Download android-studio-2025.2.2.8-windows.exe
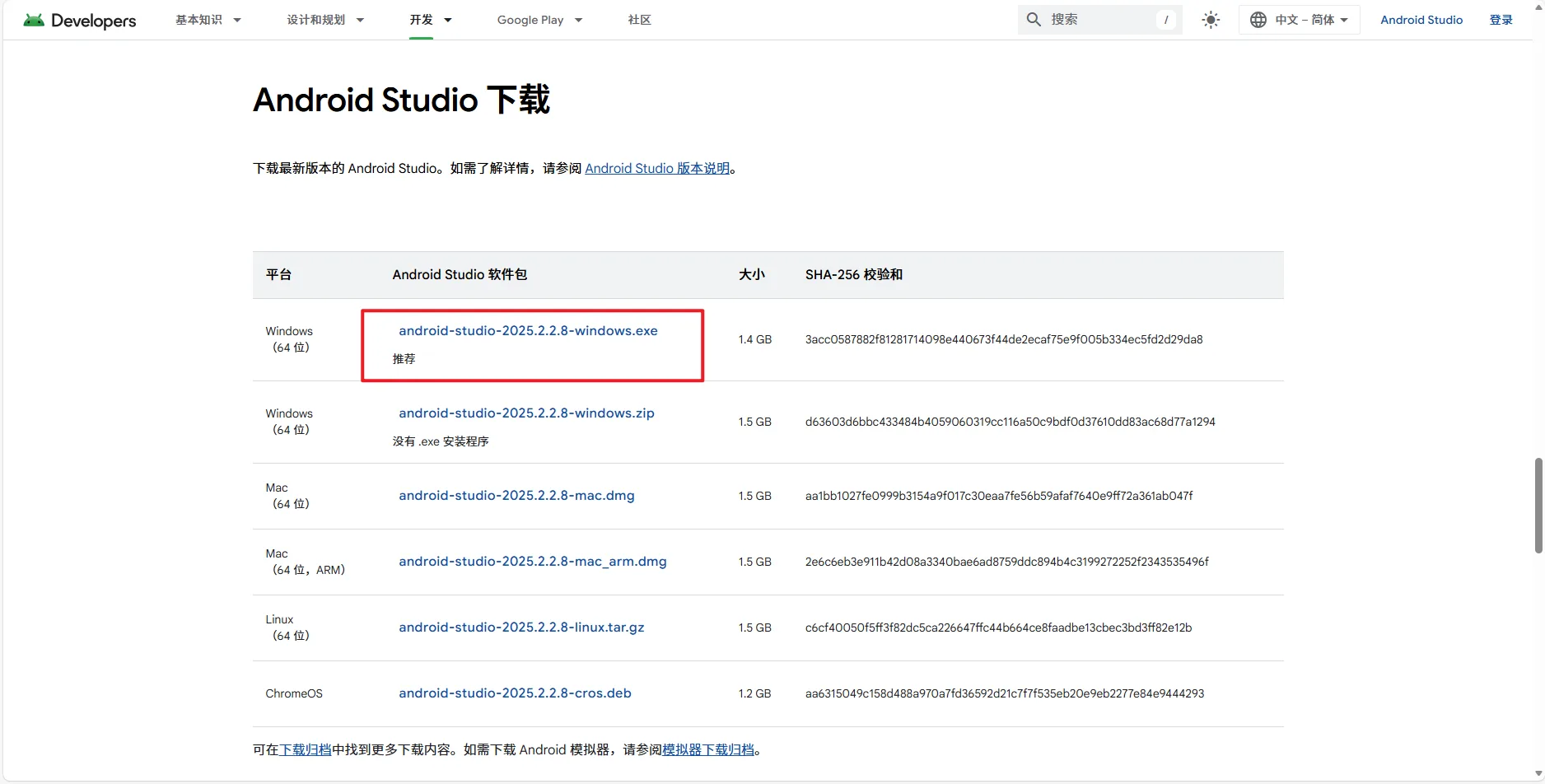Screen dimensions: 1545x784 [x=528, y=330]
